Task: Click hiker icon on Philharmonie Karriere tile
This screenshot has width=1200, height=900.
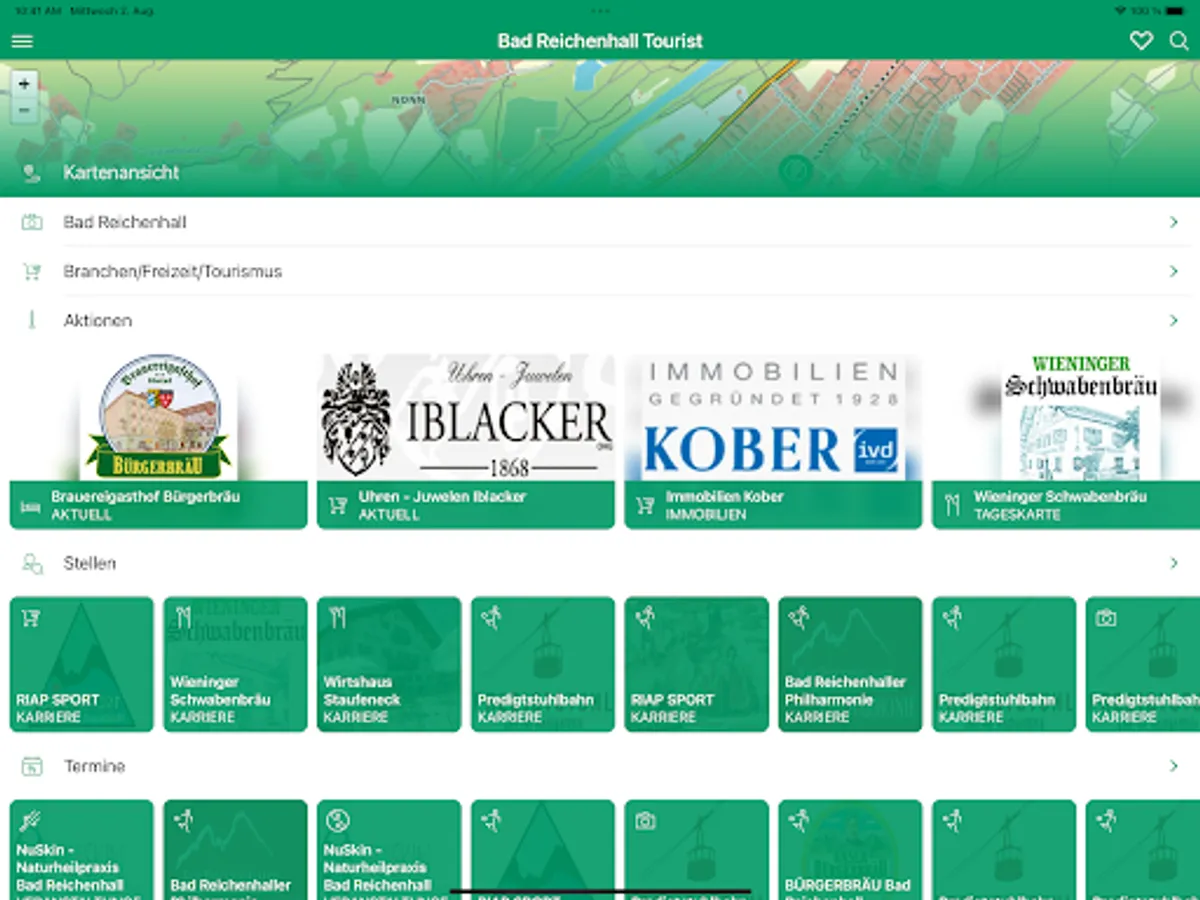Action: click(798, 617)
